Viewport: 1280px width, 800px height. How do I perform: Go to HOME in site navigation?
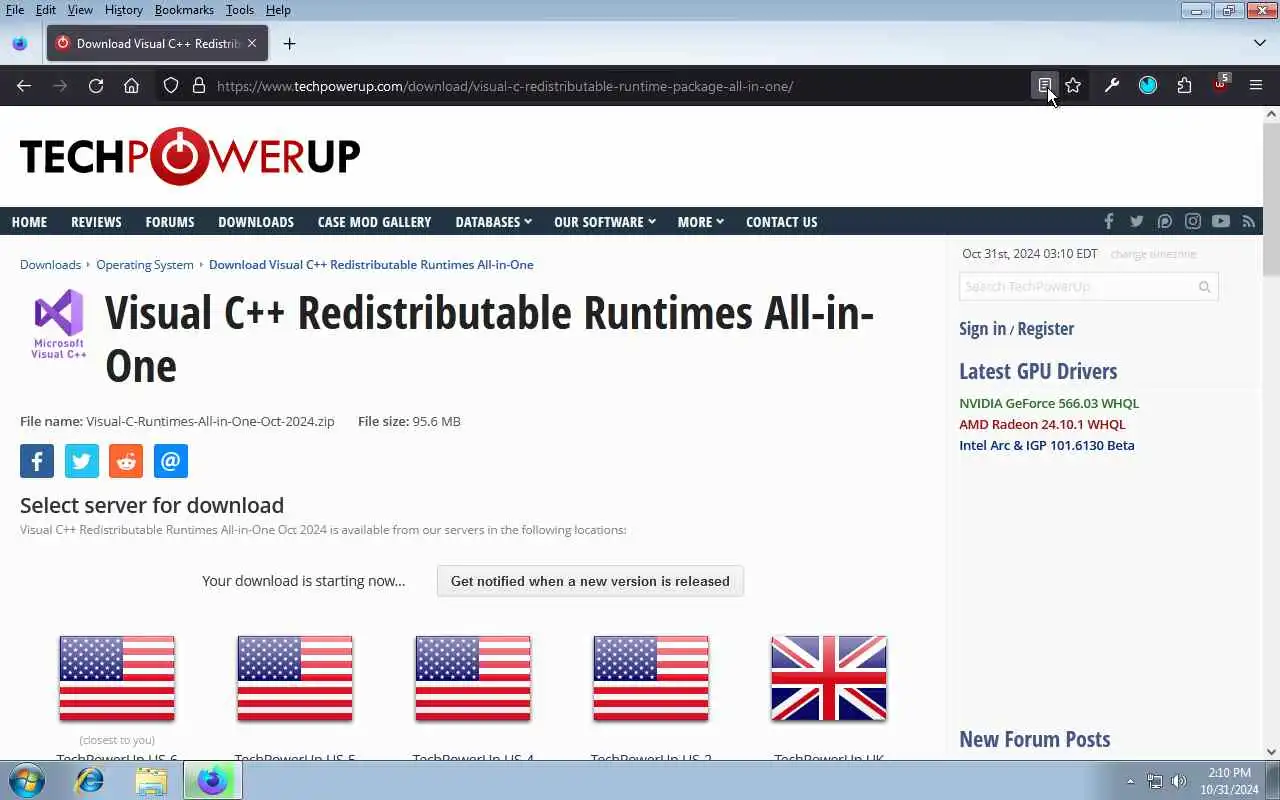pyautogui.click(x=29, y=222)
